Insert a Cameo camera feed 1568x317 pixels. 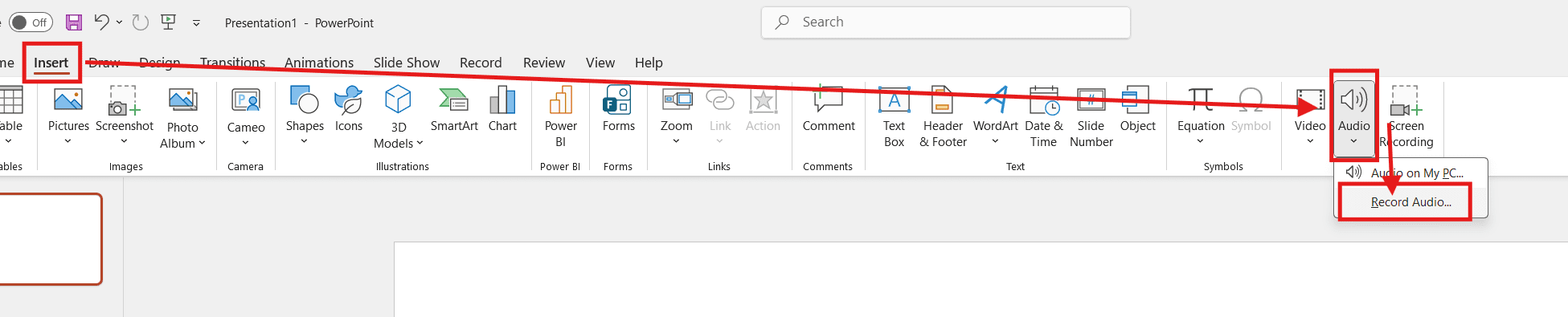coord(246,110)
